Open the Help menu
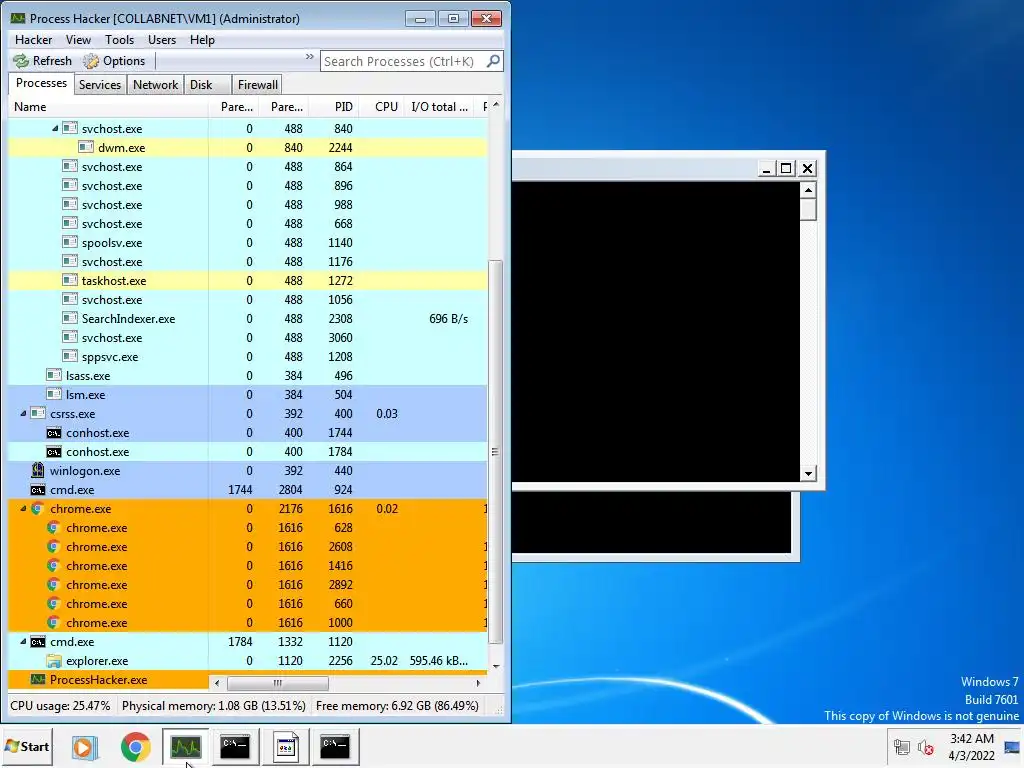The width and height of the screenshot is (1024, 768). pyautogui.click(x=202, y=40)
